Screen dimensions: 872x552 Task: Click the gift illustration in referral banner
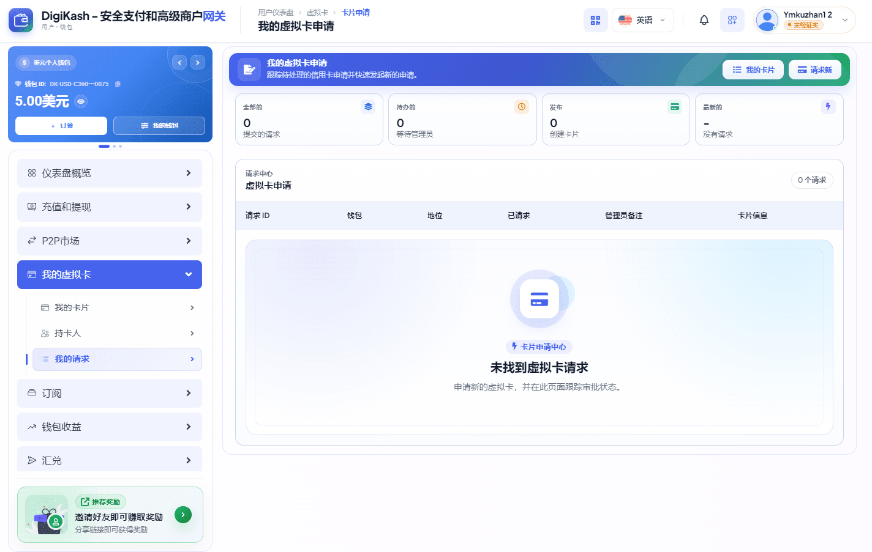coord(47,515)
